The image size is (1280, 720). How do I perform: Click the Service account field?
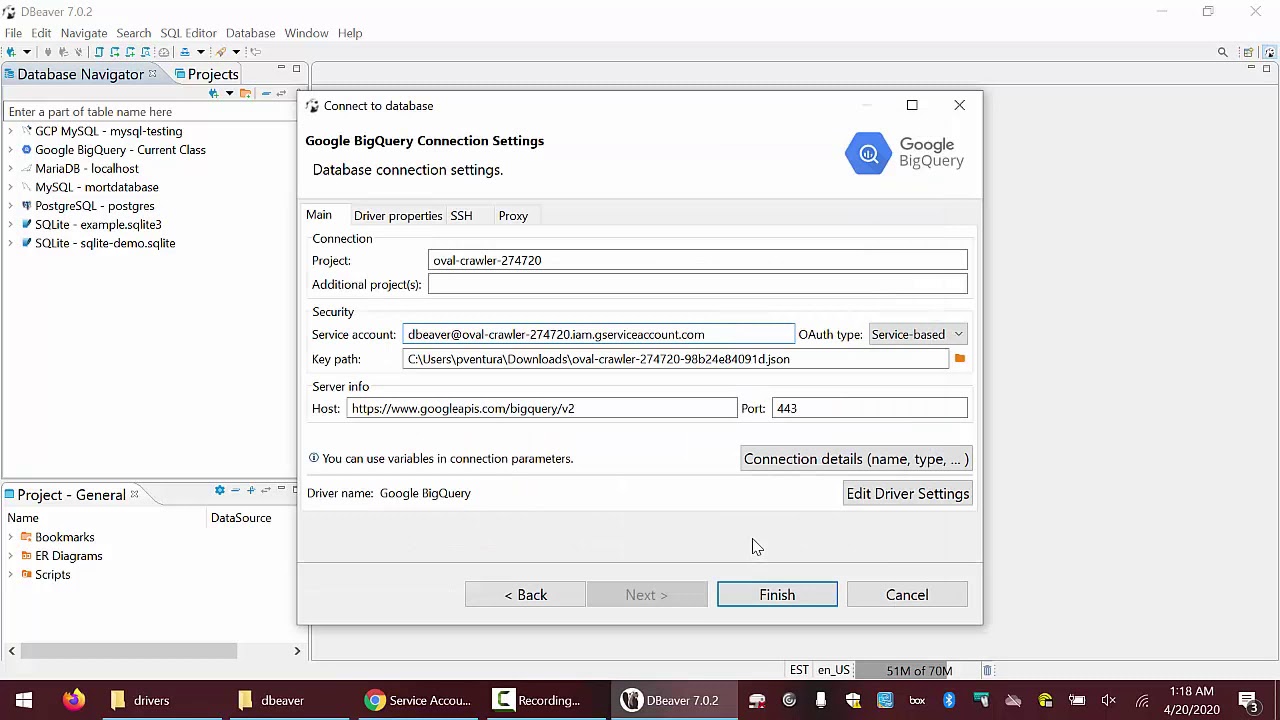[599, 334]
